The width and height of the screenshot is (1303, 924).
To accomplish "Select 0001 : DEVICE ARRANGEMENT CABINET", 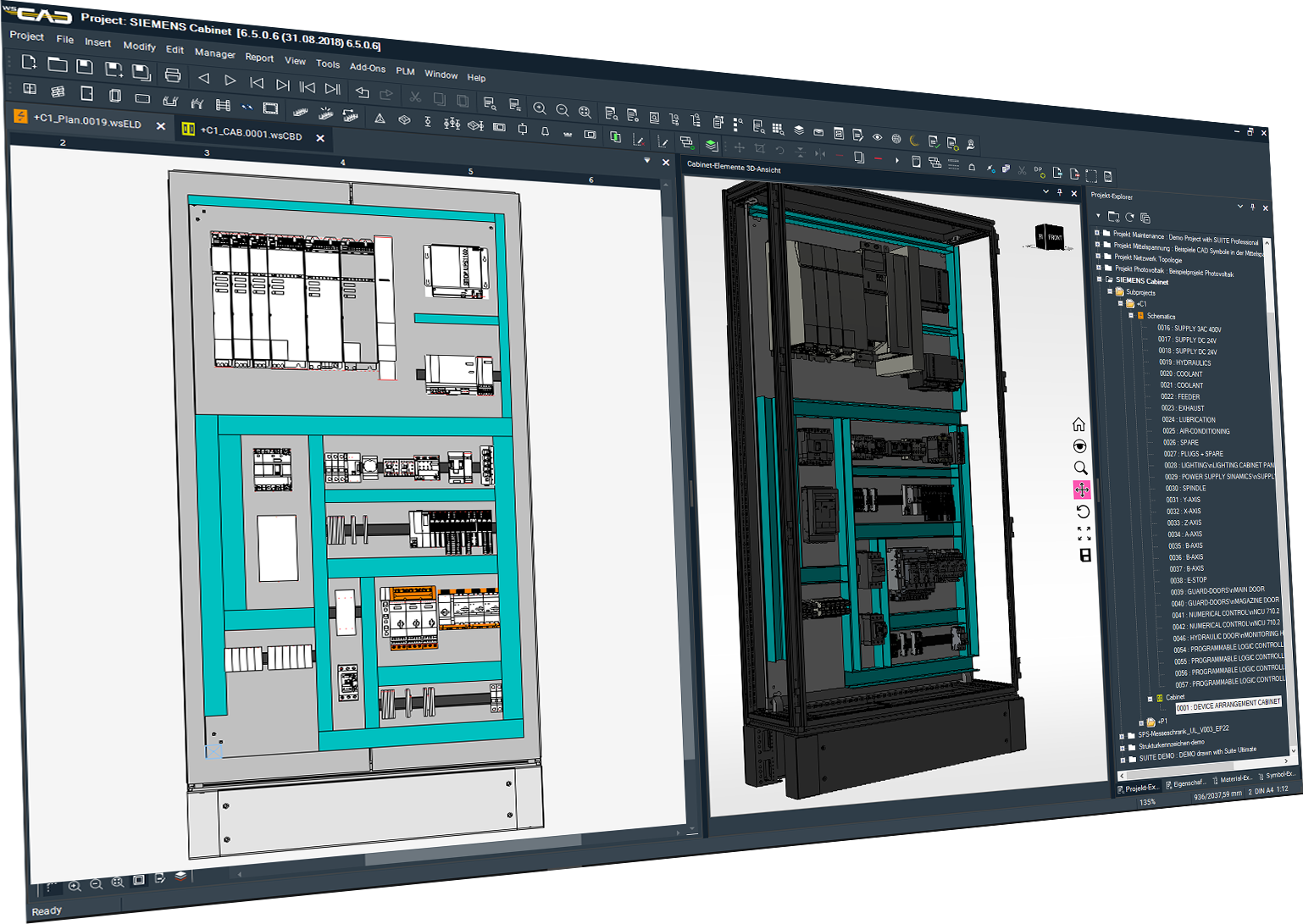I will (x=1228, y=704).
